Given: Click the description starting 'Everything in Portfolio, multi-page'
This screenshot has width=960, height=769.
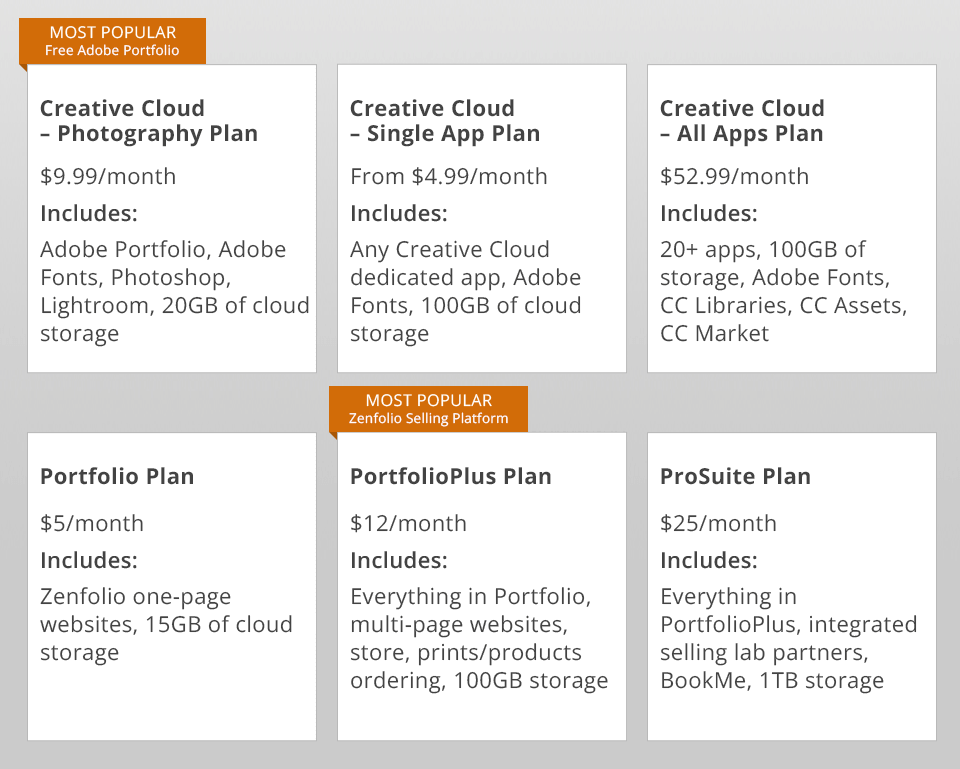Looking at the screenshot, I should point(479,639).
